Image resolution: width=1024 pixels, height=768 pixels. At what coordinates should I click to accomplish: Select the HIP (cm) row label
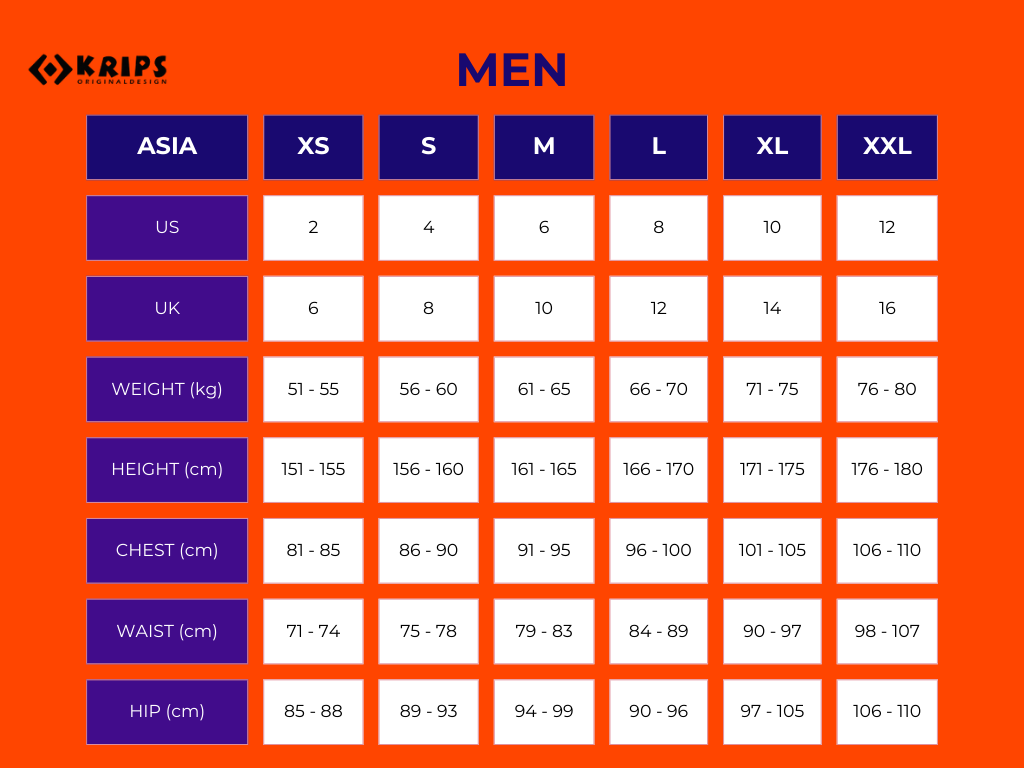[x=167, y=712]
